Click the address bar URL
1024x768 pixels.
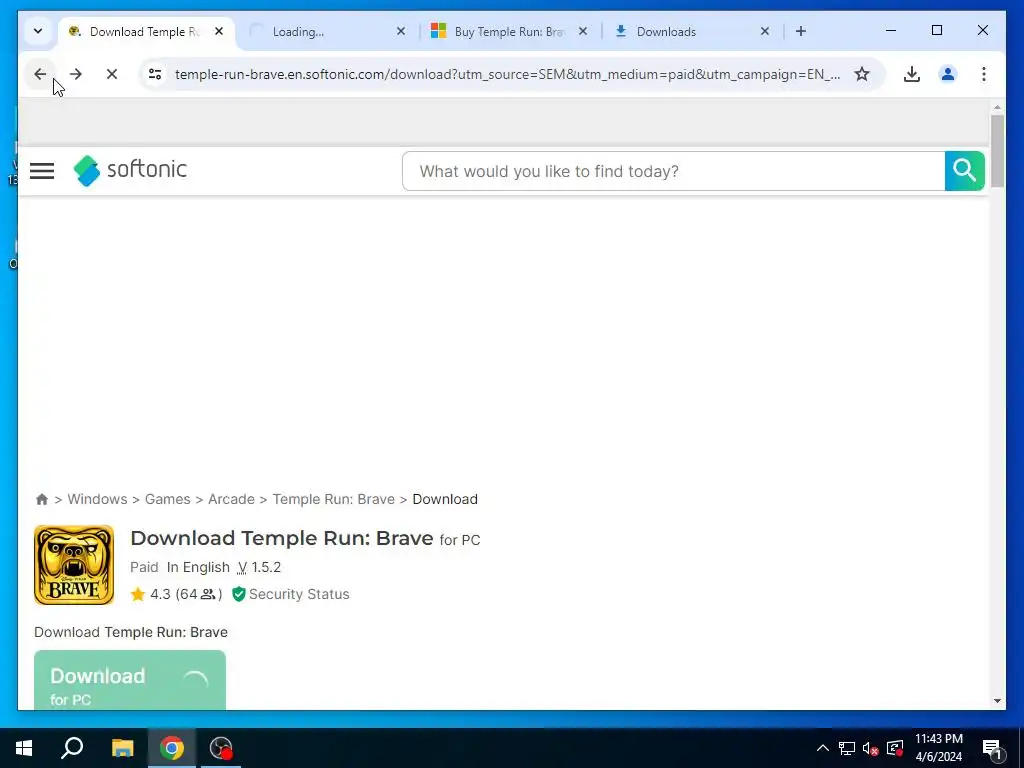[507, 74]
